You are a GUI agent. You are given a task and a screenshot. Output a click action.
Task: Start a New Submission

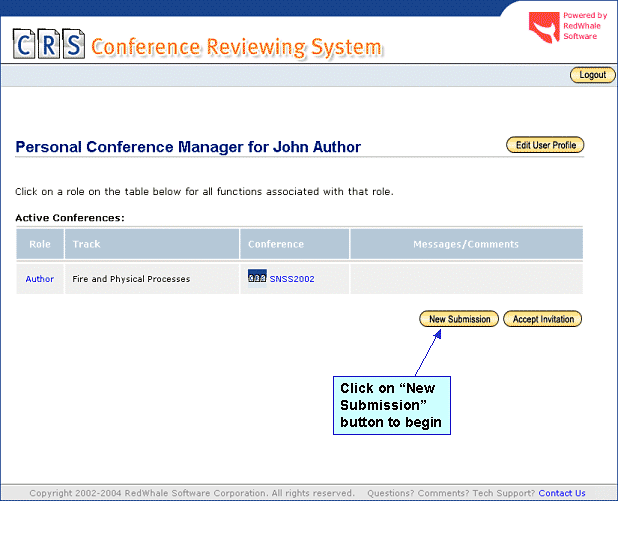(x=459, y=319)
